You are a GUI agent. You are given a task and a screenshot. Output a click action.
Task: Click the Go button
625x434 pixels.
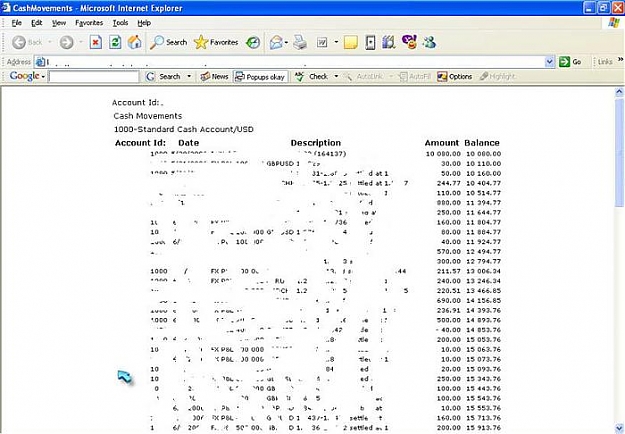click(570, 62)
